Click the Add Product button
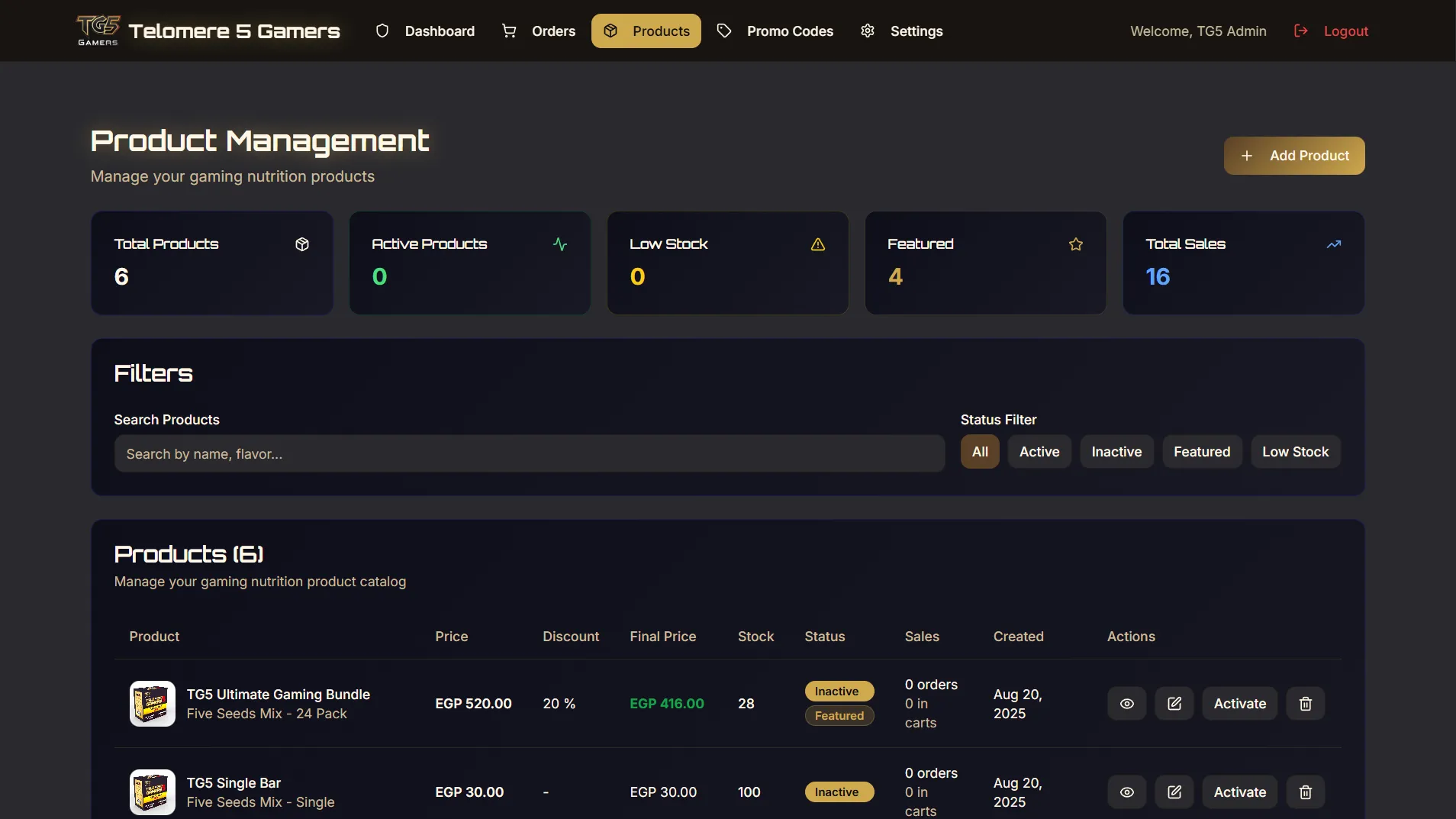 coord(1294,156)
